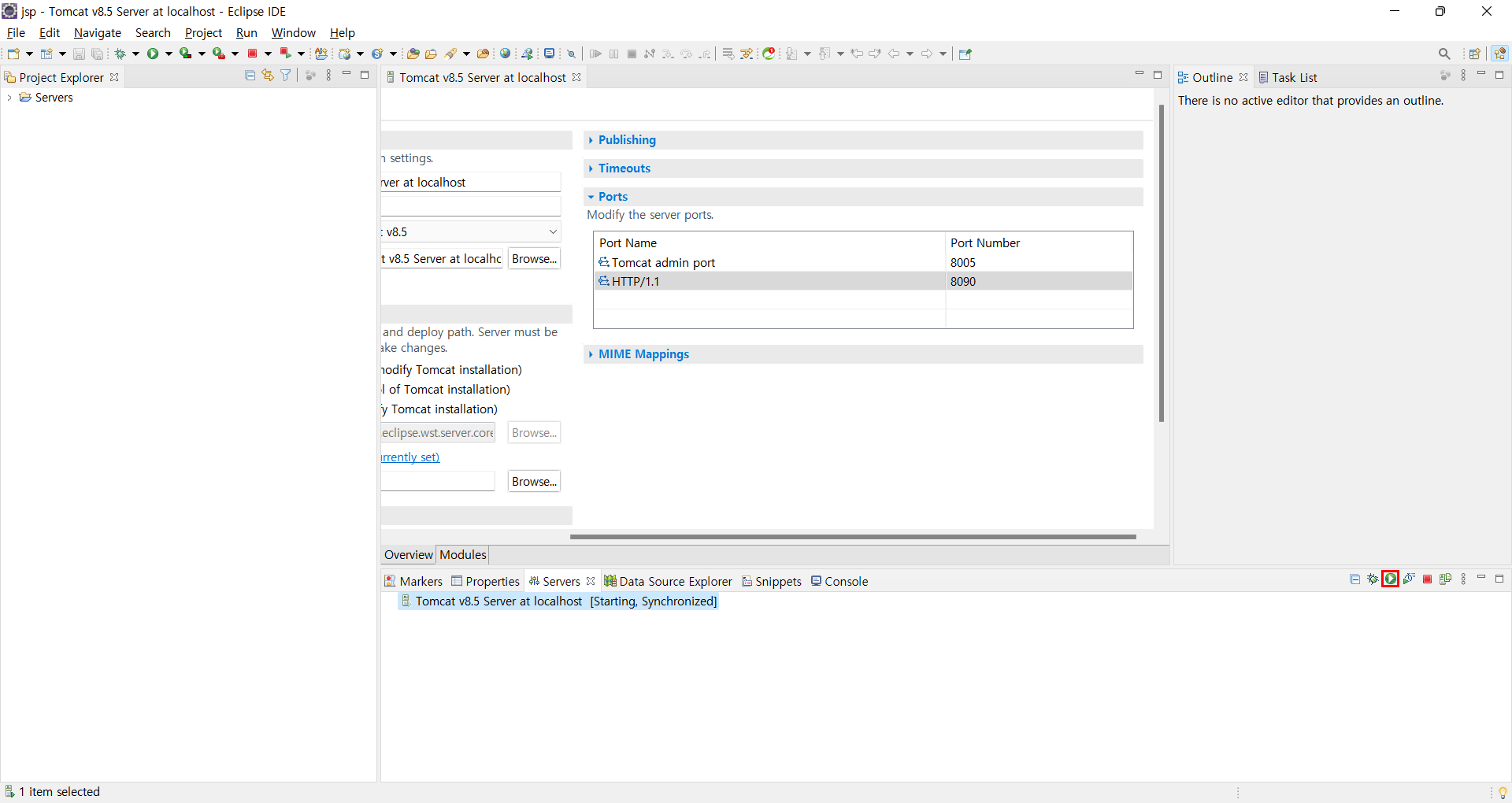Image resolution: width=1512 pixels, height=803 pixels.
Task: Click the editor horizontal scrollbar
Action: coord(853,537)
